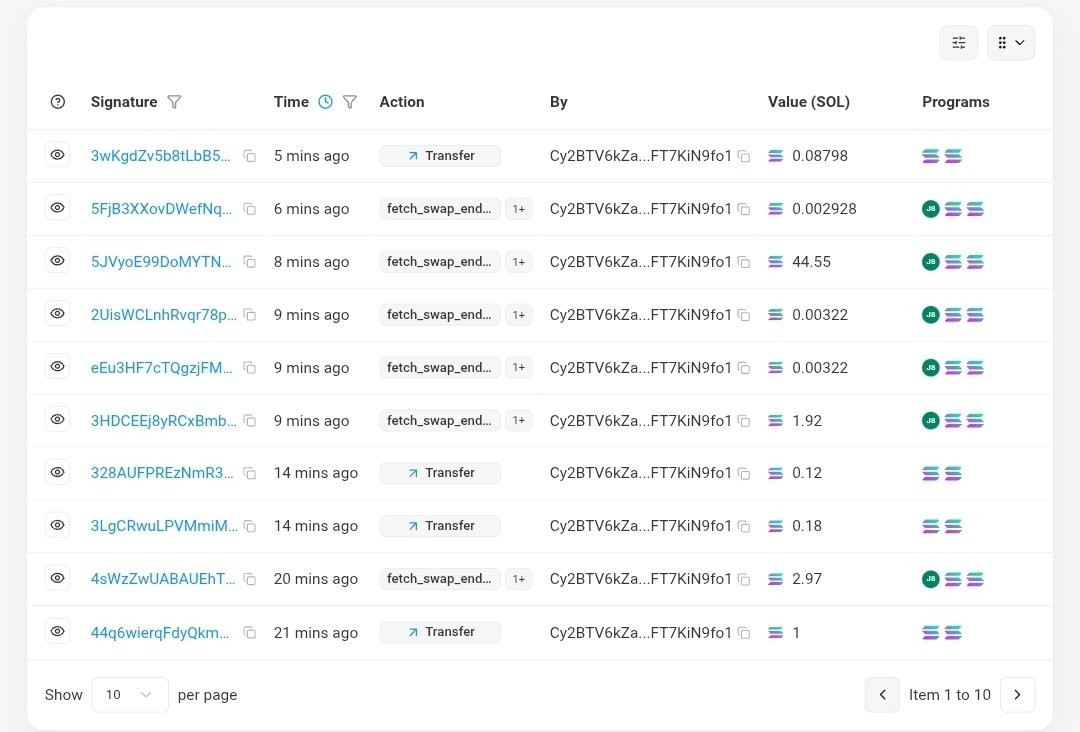Toggle eye for row 2UisWCLnhRvqr78p
The width and height of the screenshot is (1080, 732).
pyautogui.click(x=58, y=314)
